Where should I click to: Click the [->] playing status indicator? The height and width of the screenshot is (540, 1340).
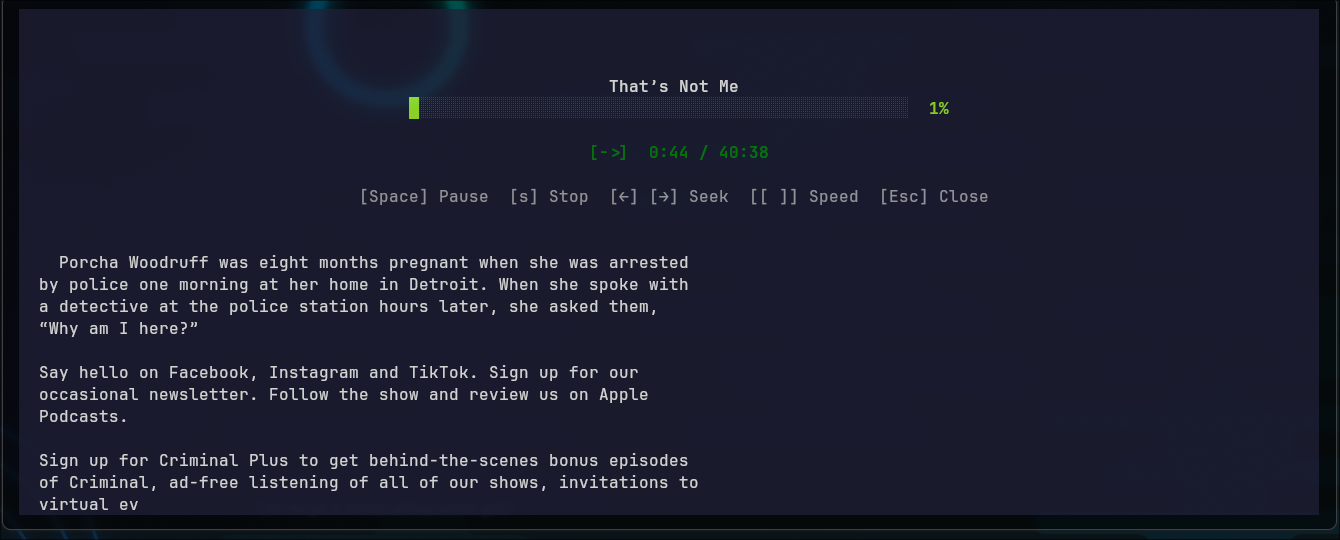609,153
